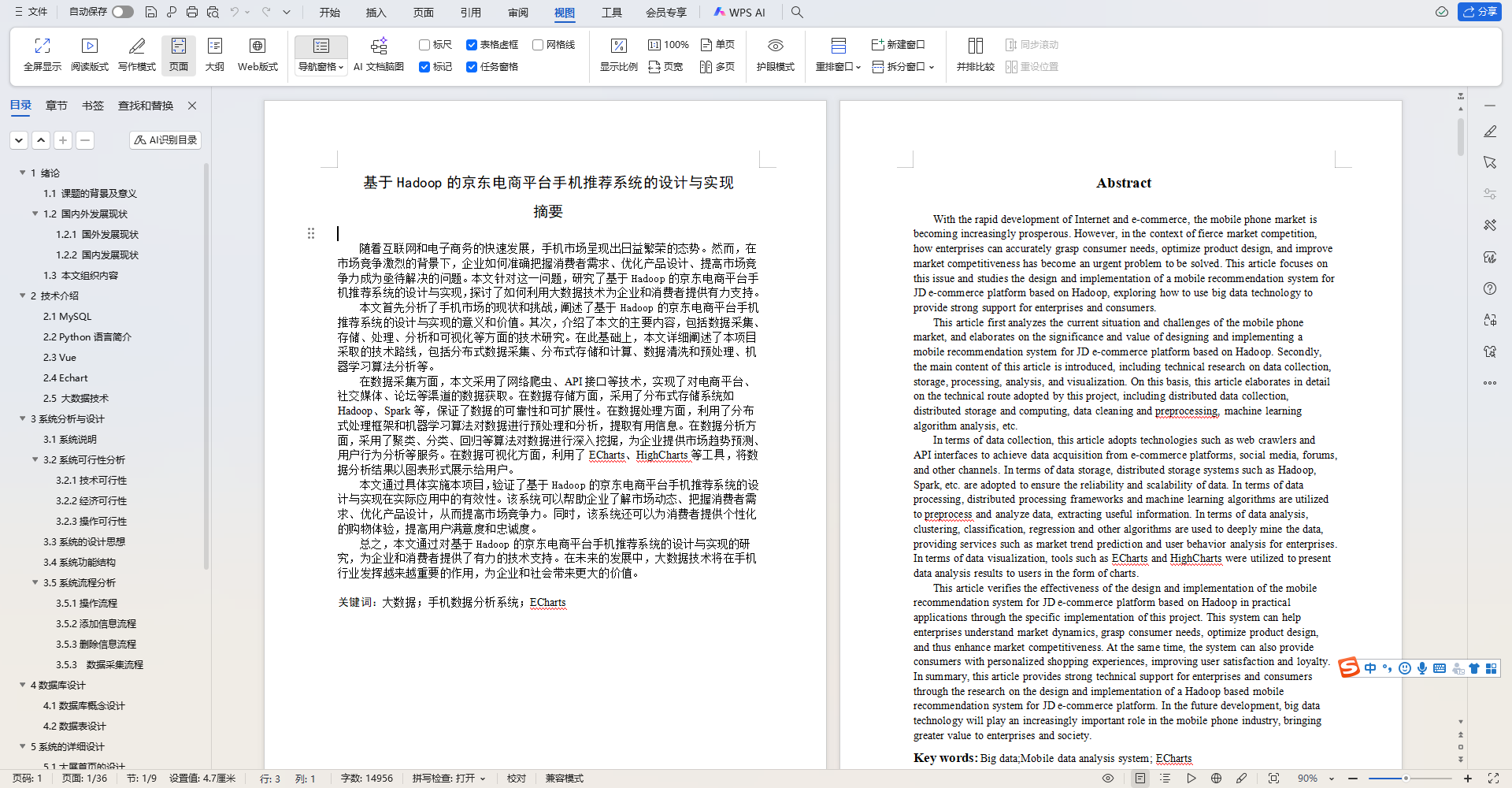Viewport: 1512px width, 788px height.
Task: Open WPS AI button
Action: (x=739, y=13)
